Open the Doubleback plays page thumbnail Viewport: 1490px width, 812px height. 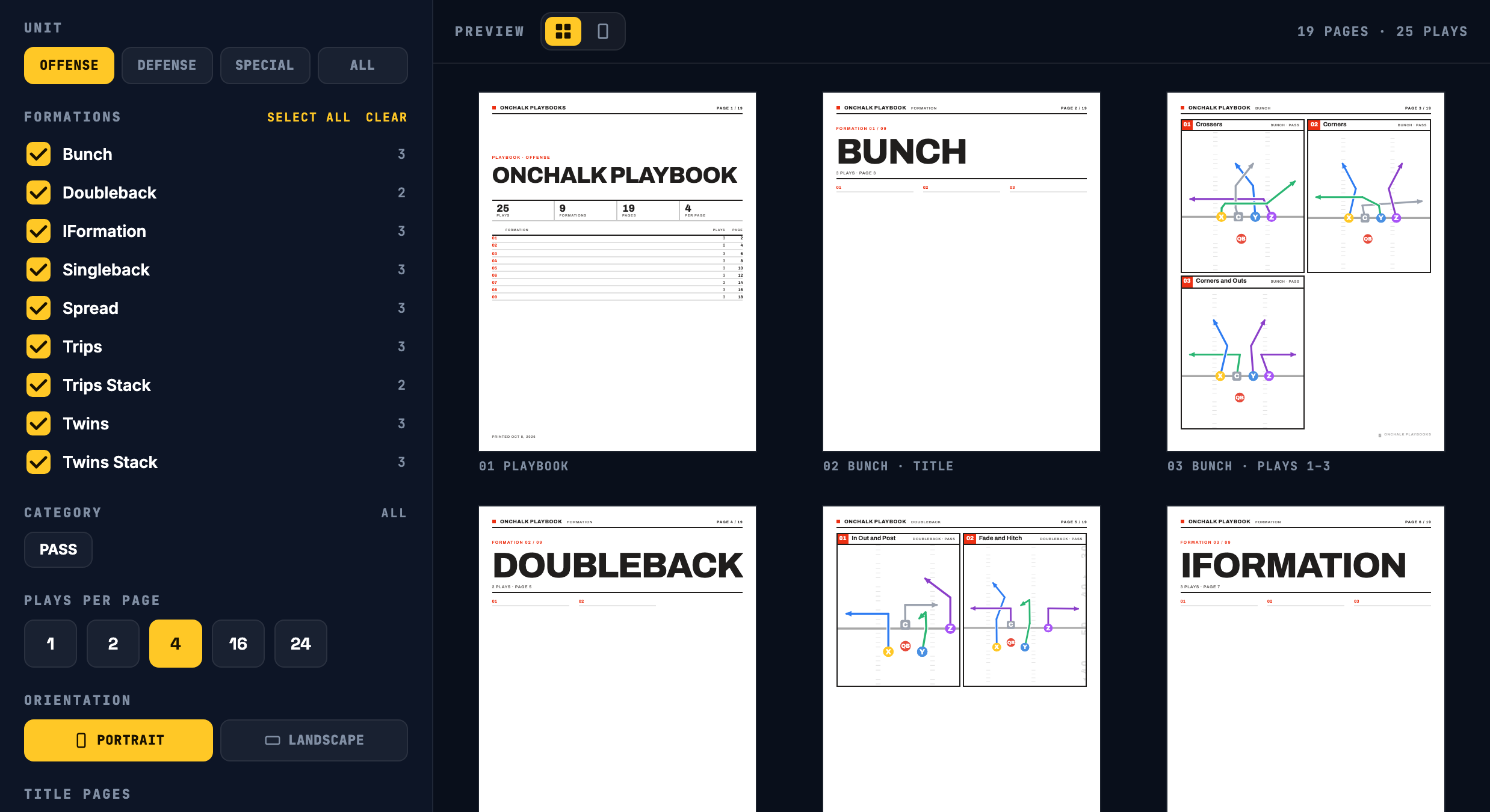click(x=962, y=659)
